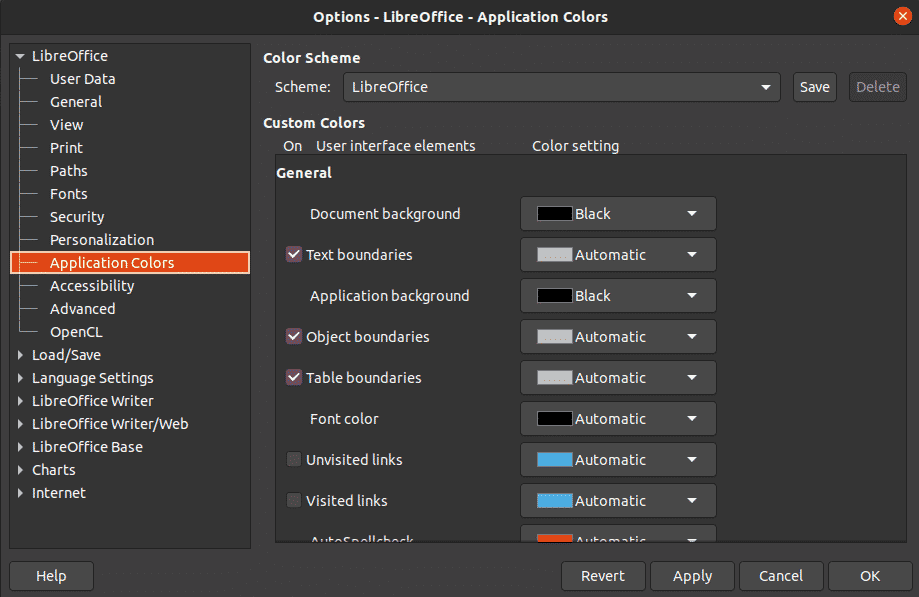Enable the Unvisited links checkbox

294,460
